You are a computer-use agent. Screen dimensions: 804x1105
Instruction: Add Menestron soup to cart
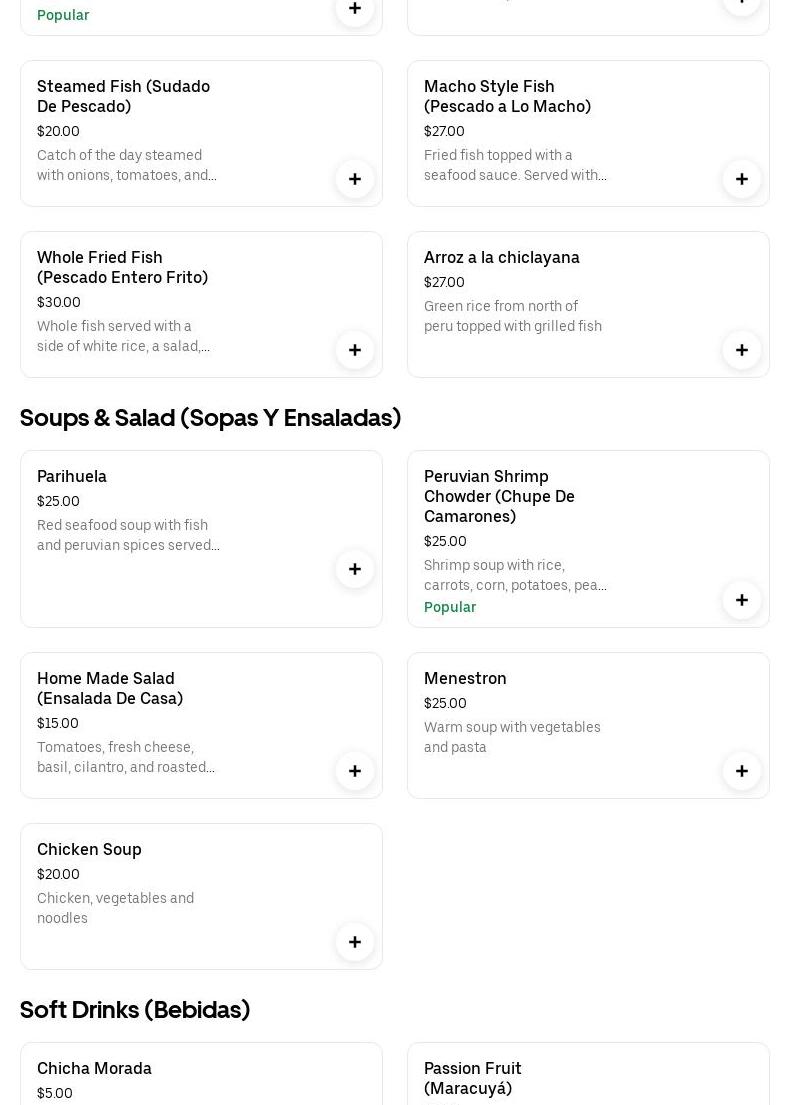tap(742, 771)
